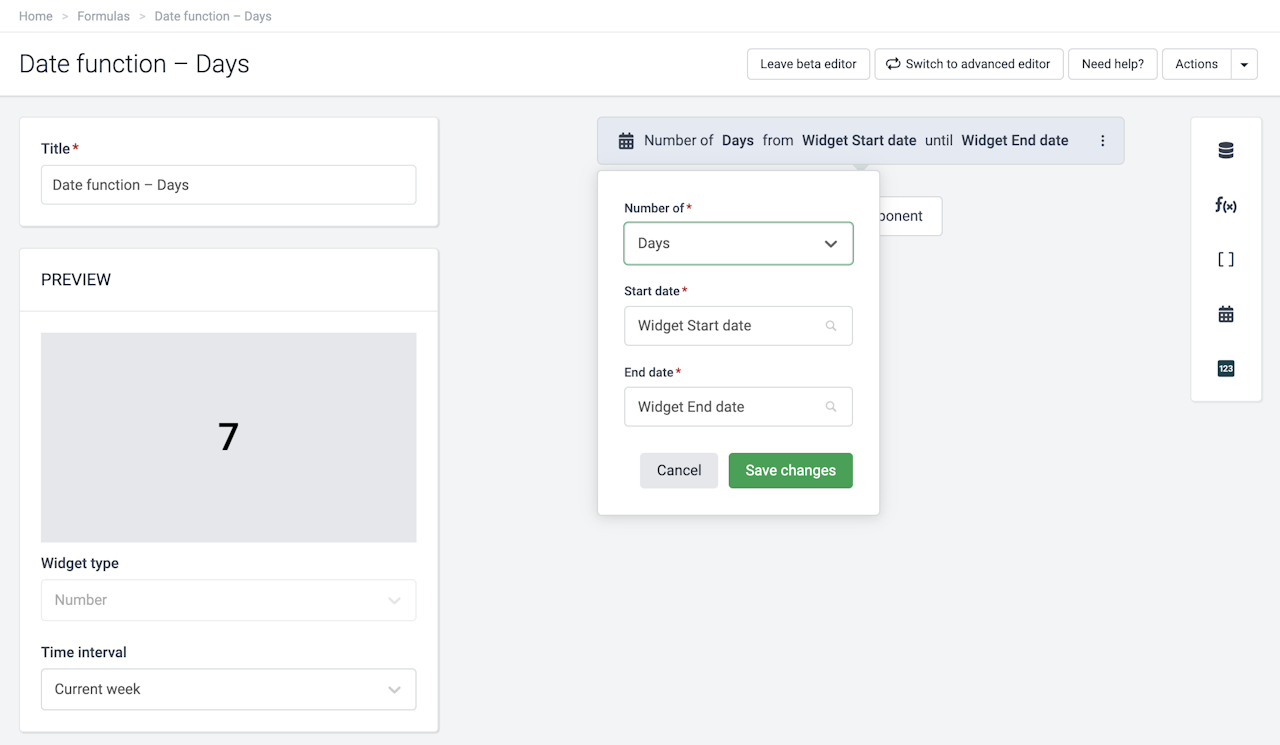Click the search icon in Start date field

(831, 326)
